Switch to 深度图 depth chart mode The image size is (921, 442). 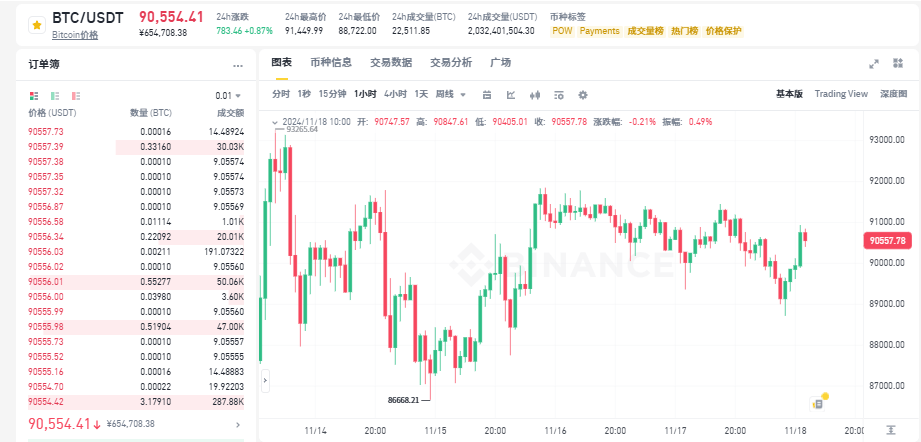(x=893, y=94)
